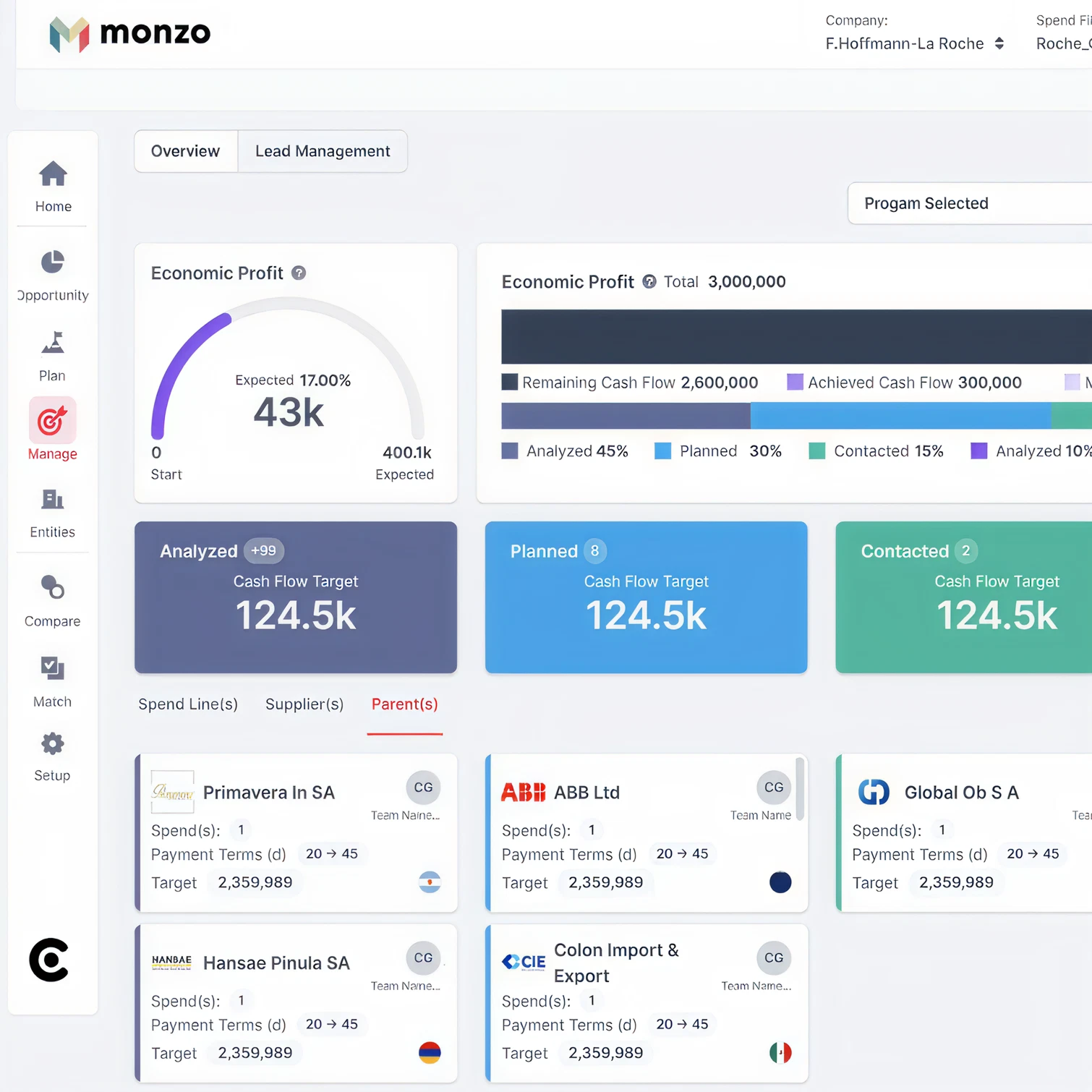
Task: Click the Manage target icon
Action: pyautogui.click(x=52, y=421)
